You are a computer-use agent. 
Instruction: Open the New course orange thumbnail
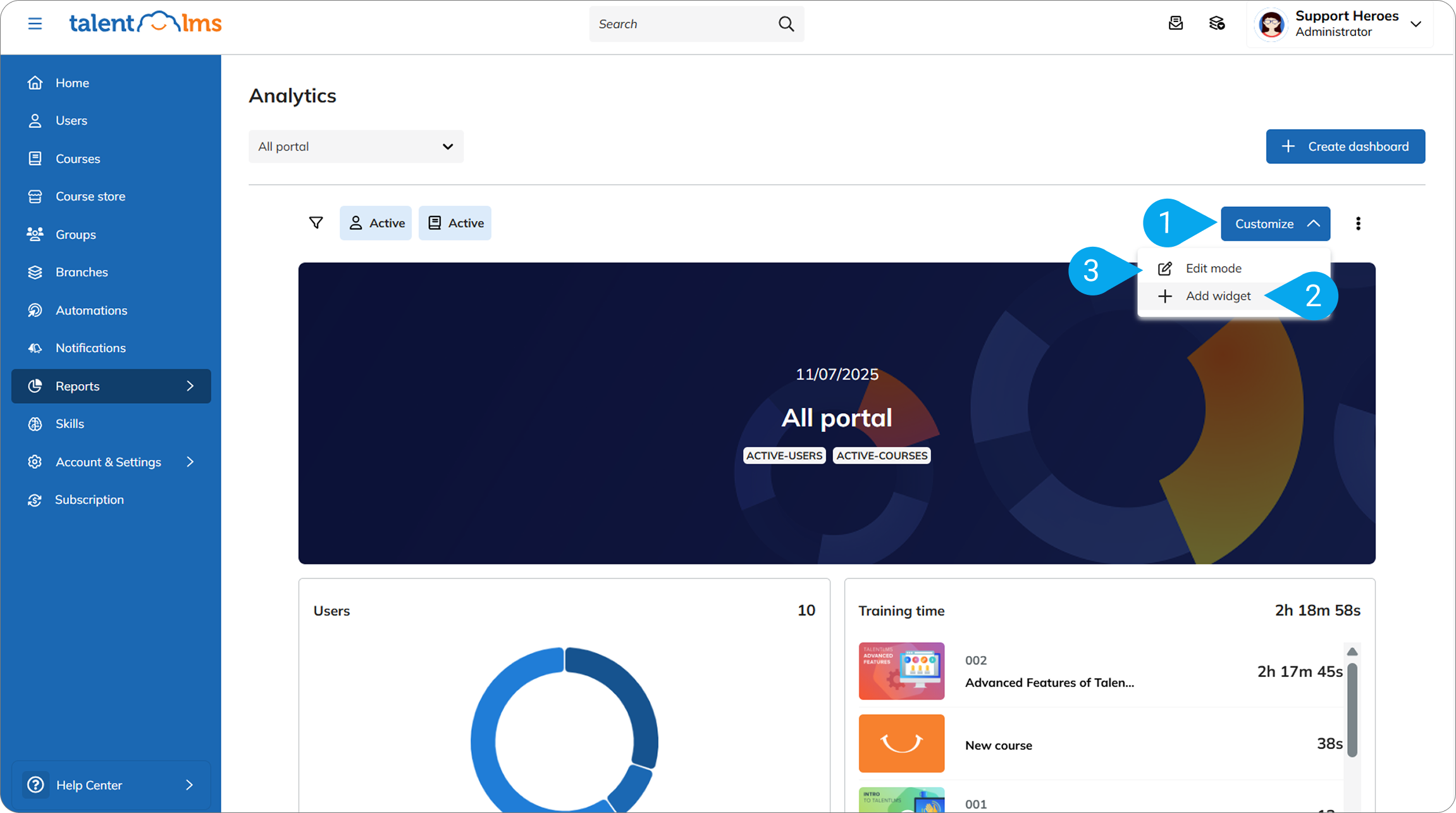[901, 743]
